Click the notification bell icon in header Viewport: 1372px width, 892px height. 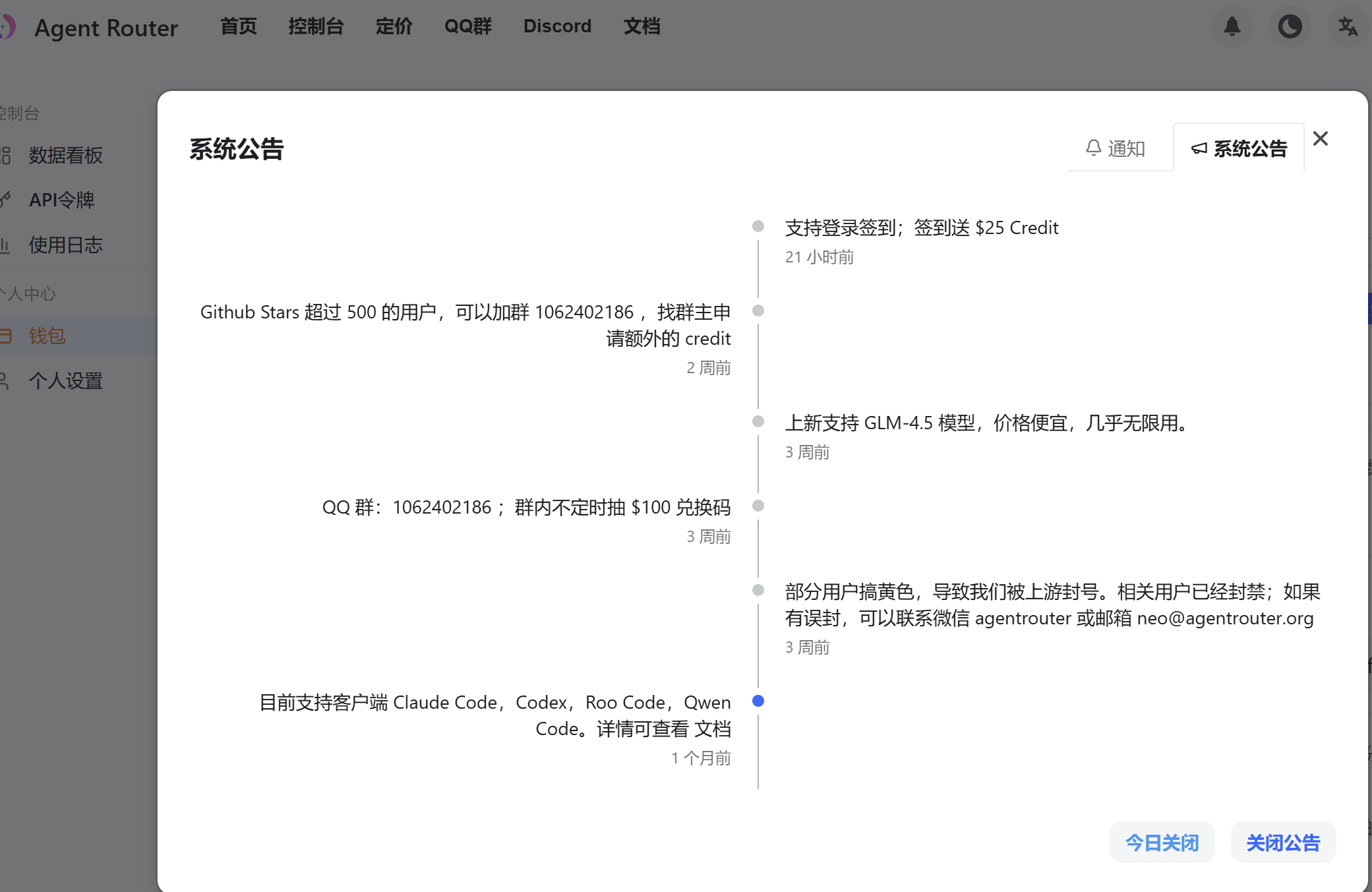1232,27
